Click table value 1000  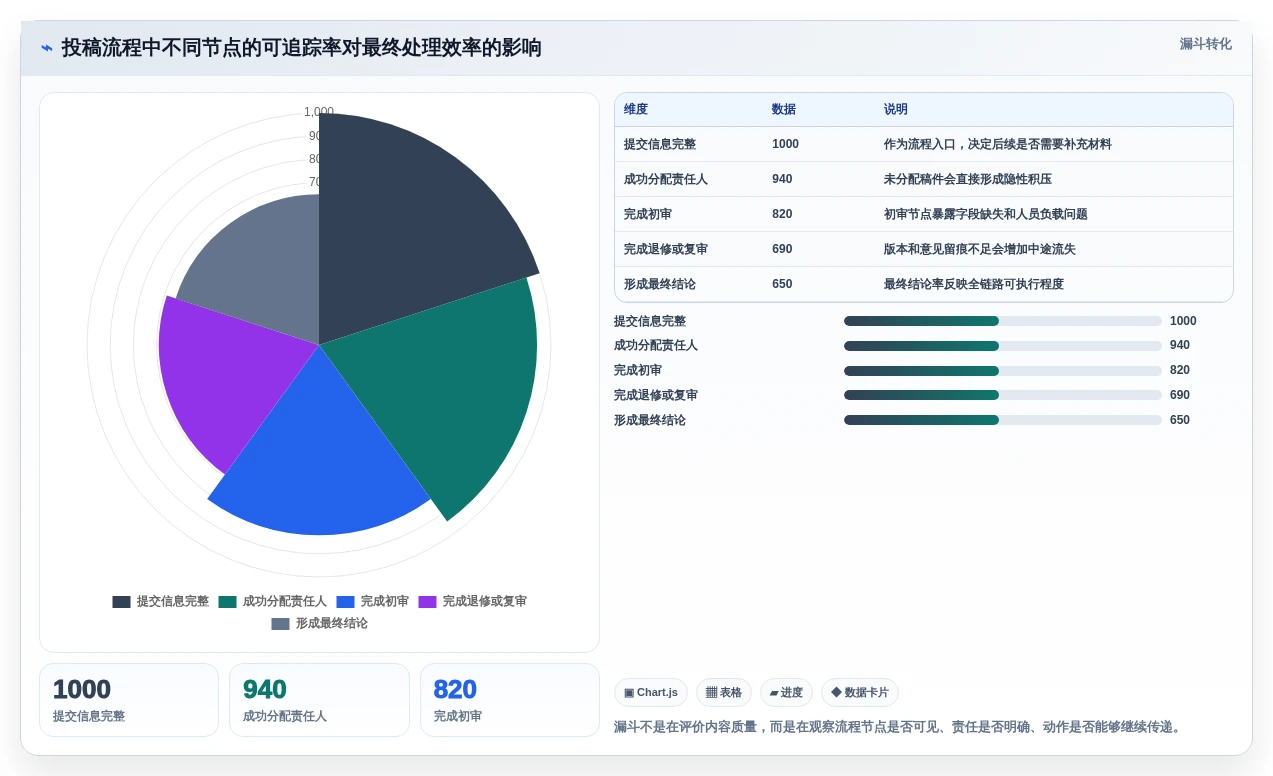pos(785,144)
